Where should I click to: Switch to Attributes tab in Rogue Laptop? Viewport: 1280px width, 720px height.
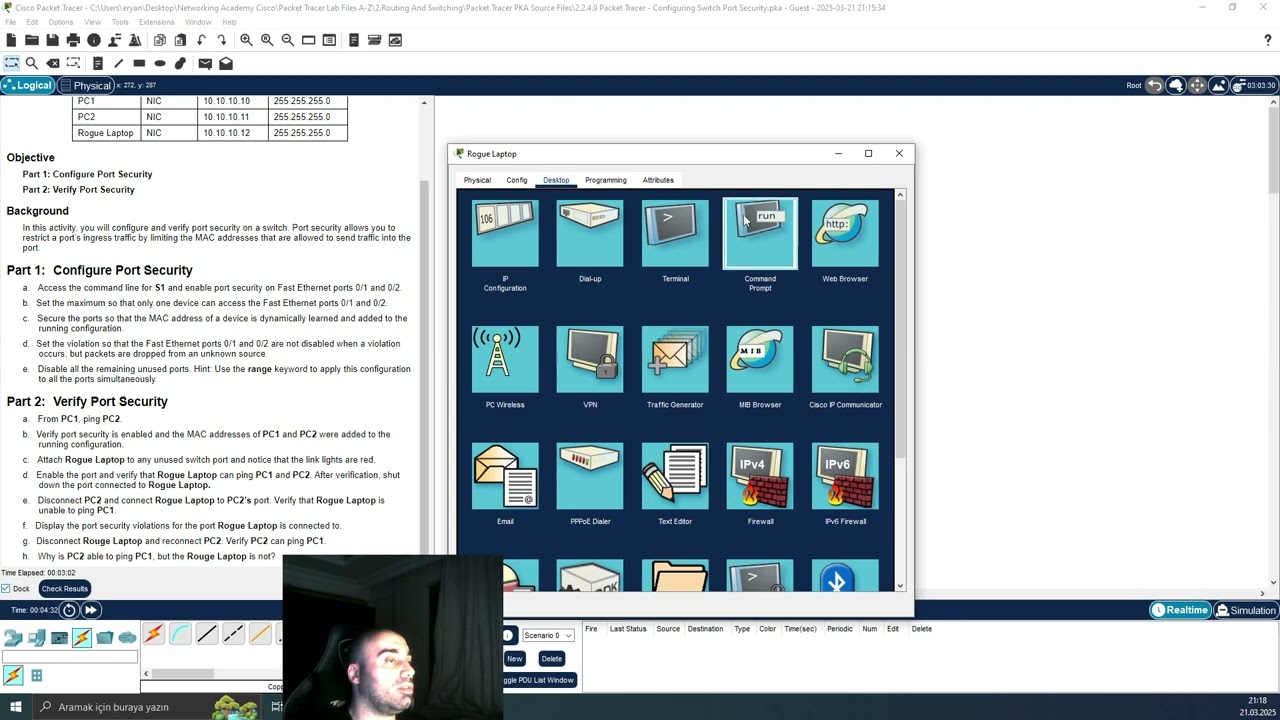coord(658,180)
